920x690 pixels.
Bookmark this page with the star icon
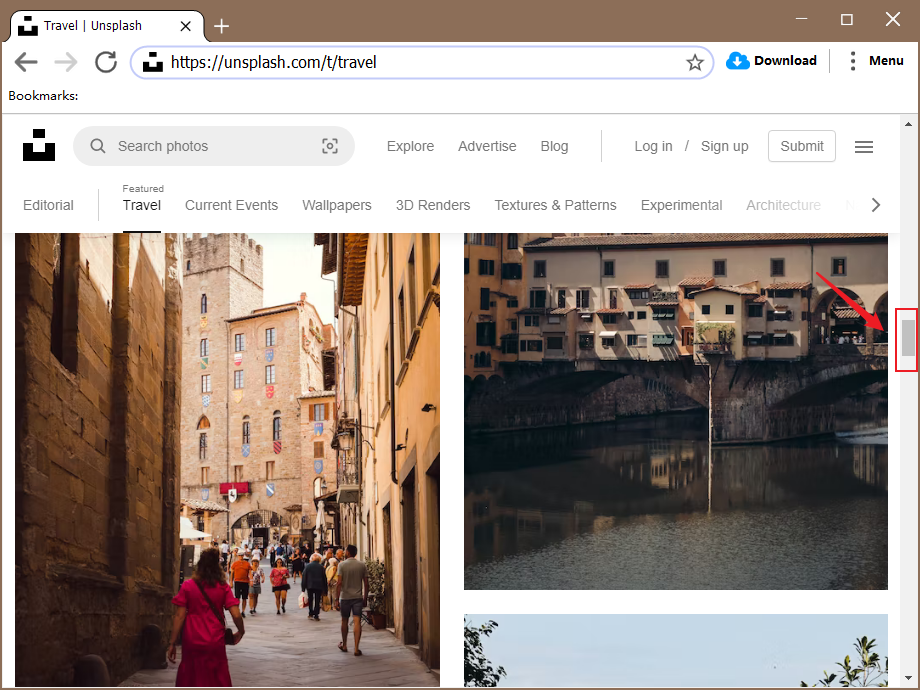click(x=695, y=62)
